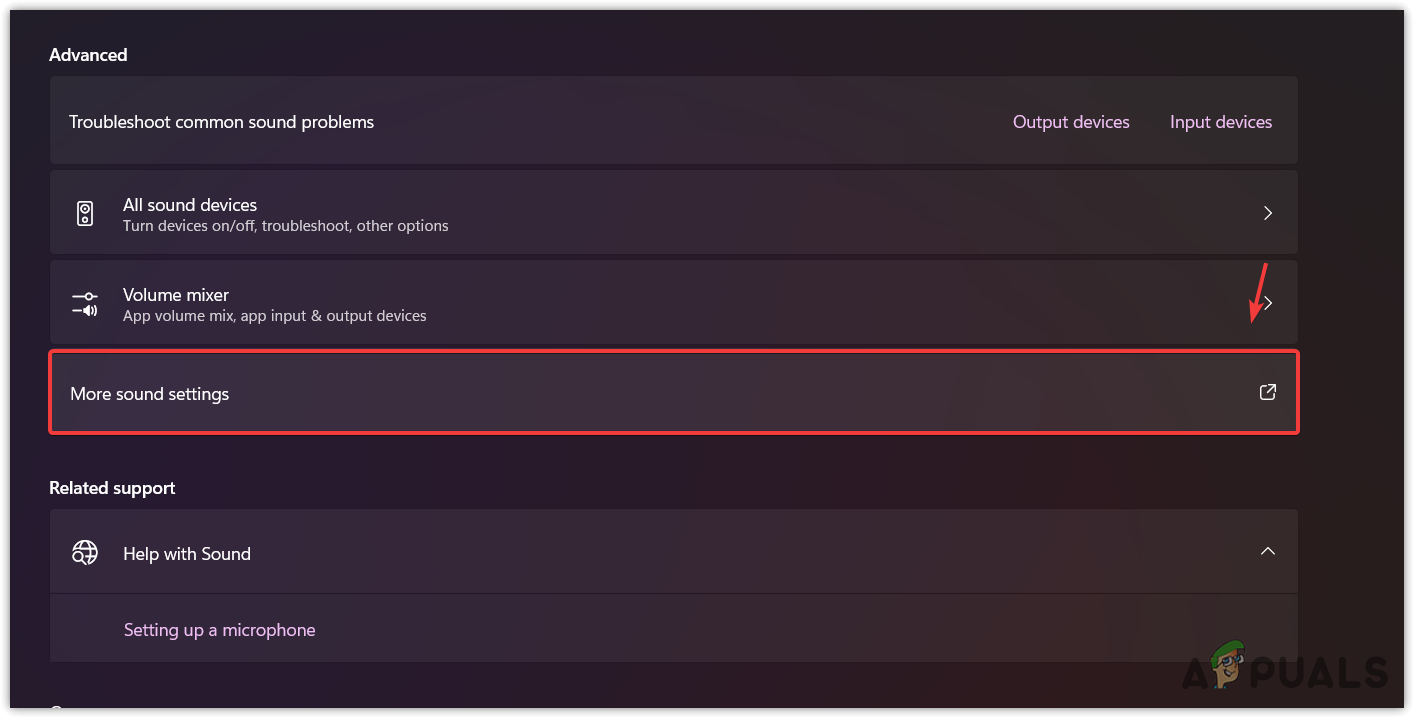
Task: Click the external link icon for More sound settings
Action: click(1267, 393)
